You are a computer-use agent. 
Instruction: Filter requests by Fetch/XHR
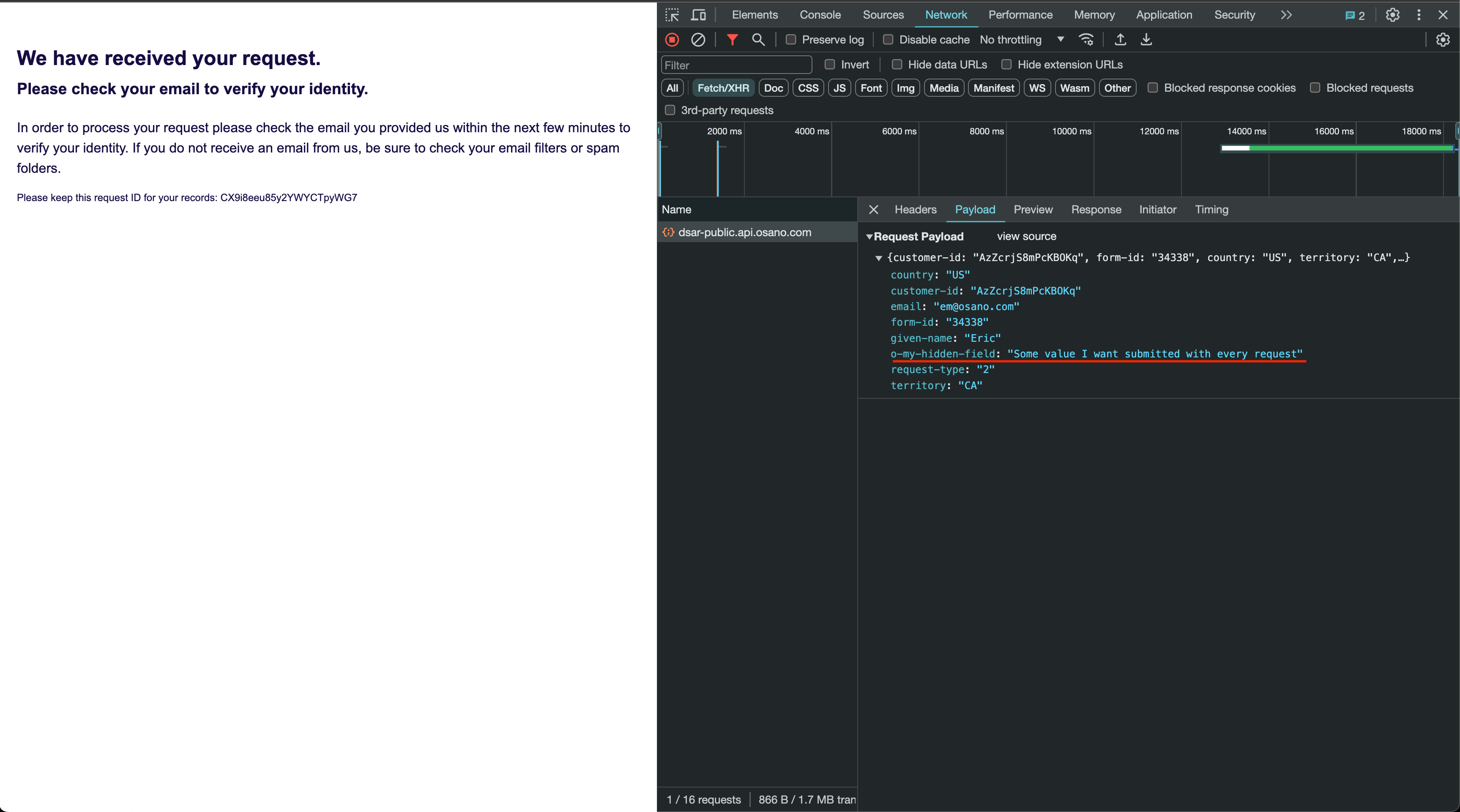coord(723,88)
